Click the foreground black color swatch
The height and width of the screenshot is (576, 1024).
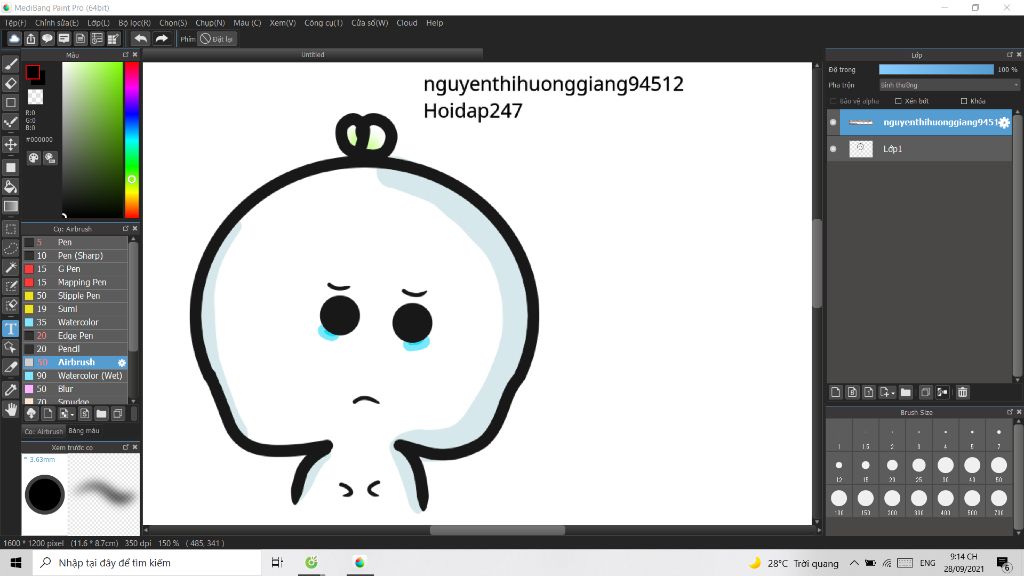click(x=33, y=72)
